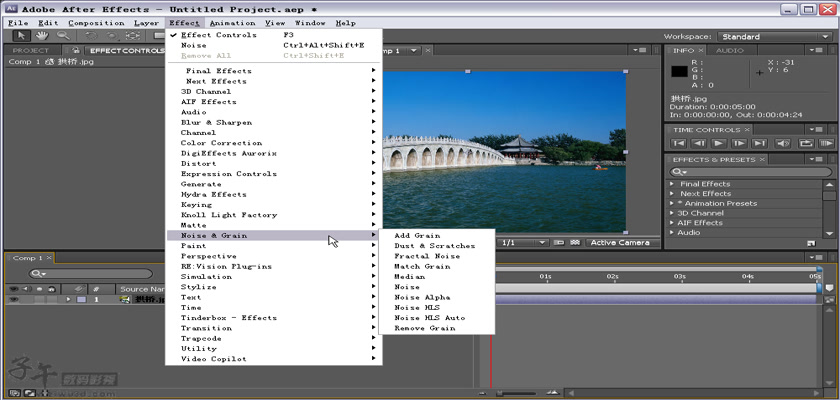This screenshot has width=840, height=400.
Task: Step forward one frame in Time Controls
Action: (739, 144)
